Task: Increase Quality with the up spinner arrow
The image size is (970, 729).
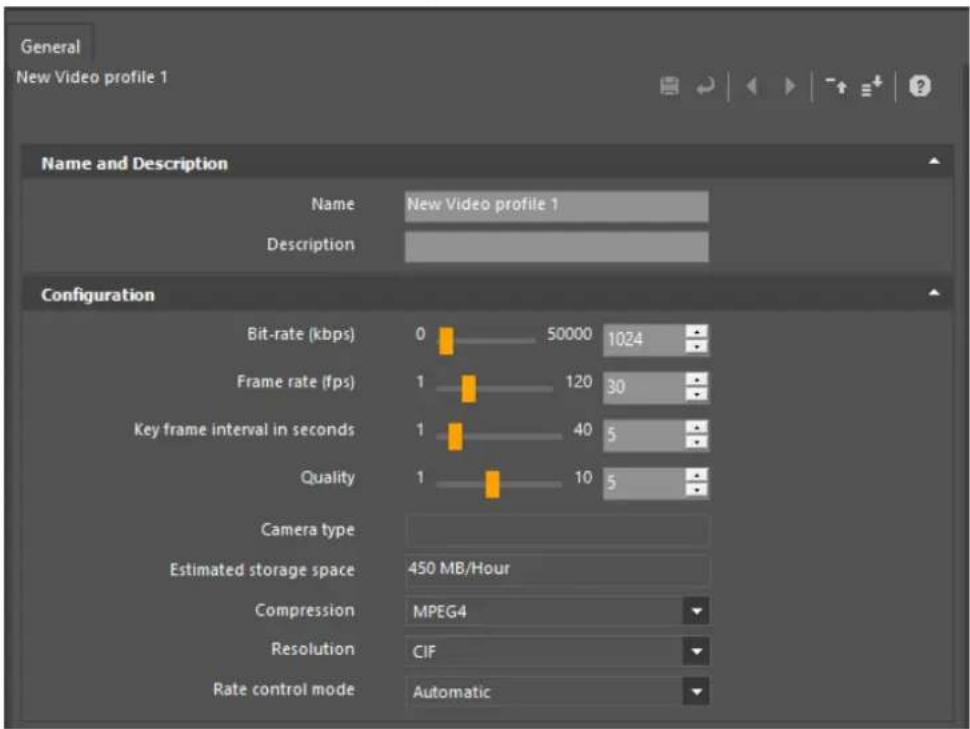Action: pyautogui.click(x=697, y=475)
